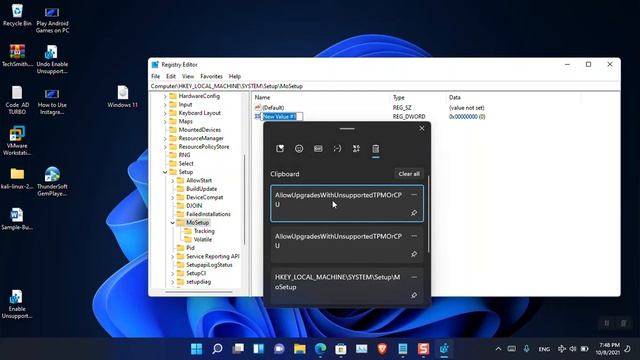
Task: Select Play Android Games on PC shortcut
Action: (x=52, y=19)
